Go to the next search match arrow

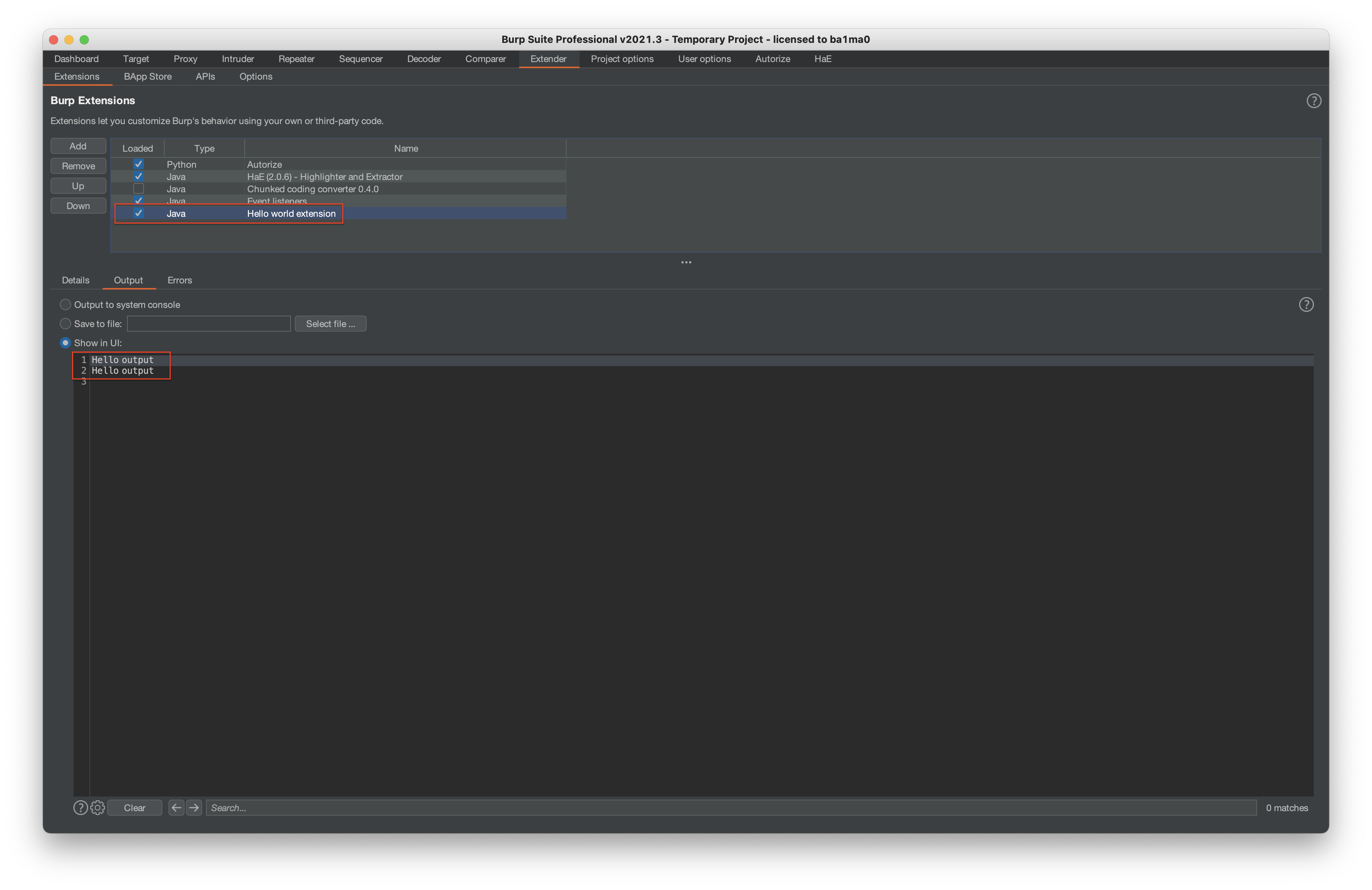tap(194, 808)
